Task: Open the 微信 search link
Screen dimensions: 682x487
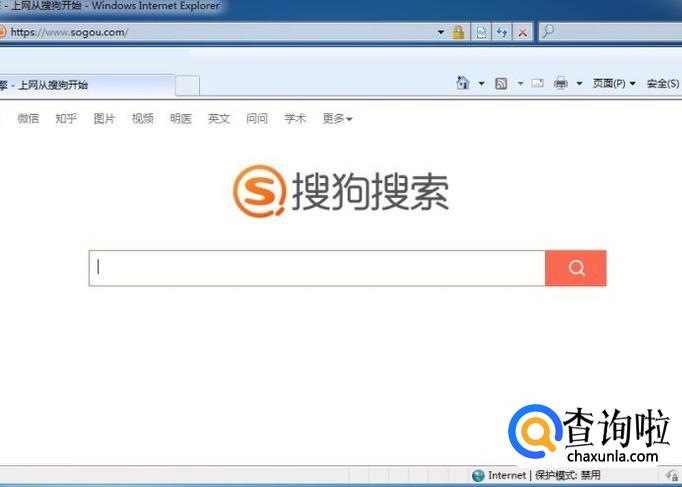Action: [28, 118]
